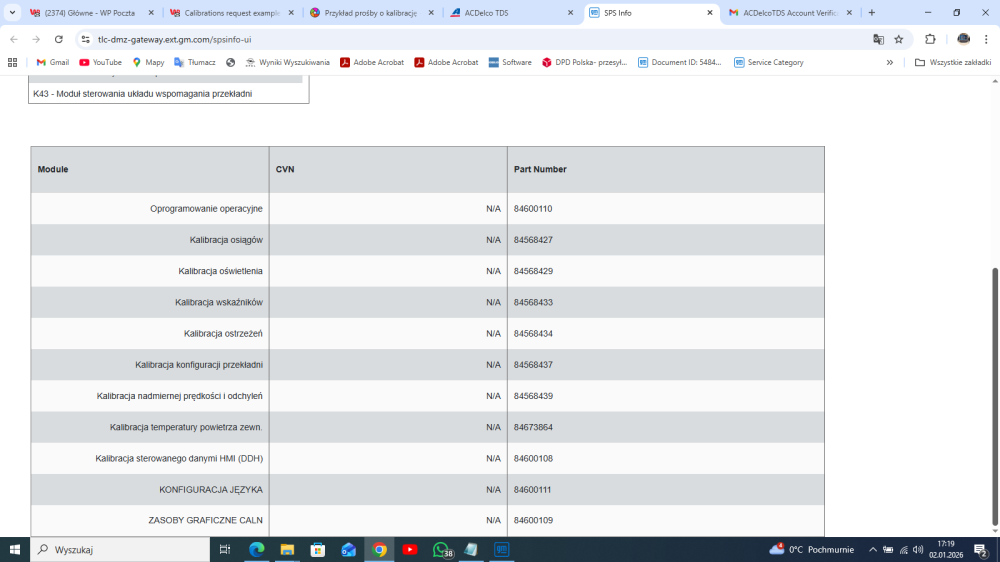The height and width of the screenshot is (562, 1000).
Task: Open first Adobe Acrobat bookmark
Action: [x=372, y=63]
